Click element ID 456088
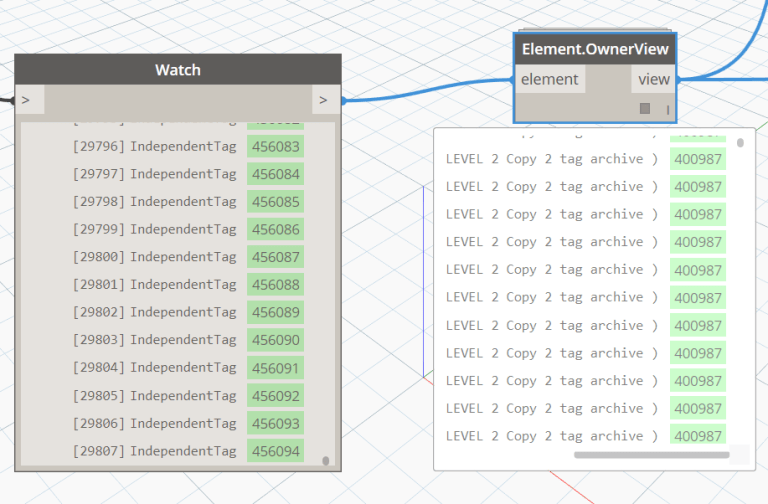The width and height of the screenshot is (768, 504). tap(275, 285)
